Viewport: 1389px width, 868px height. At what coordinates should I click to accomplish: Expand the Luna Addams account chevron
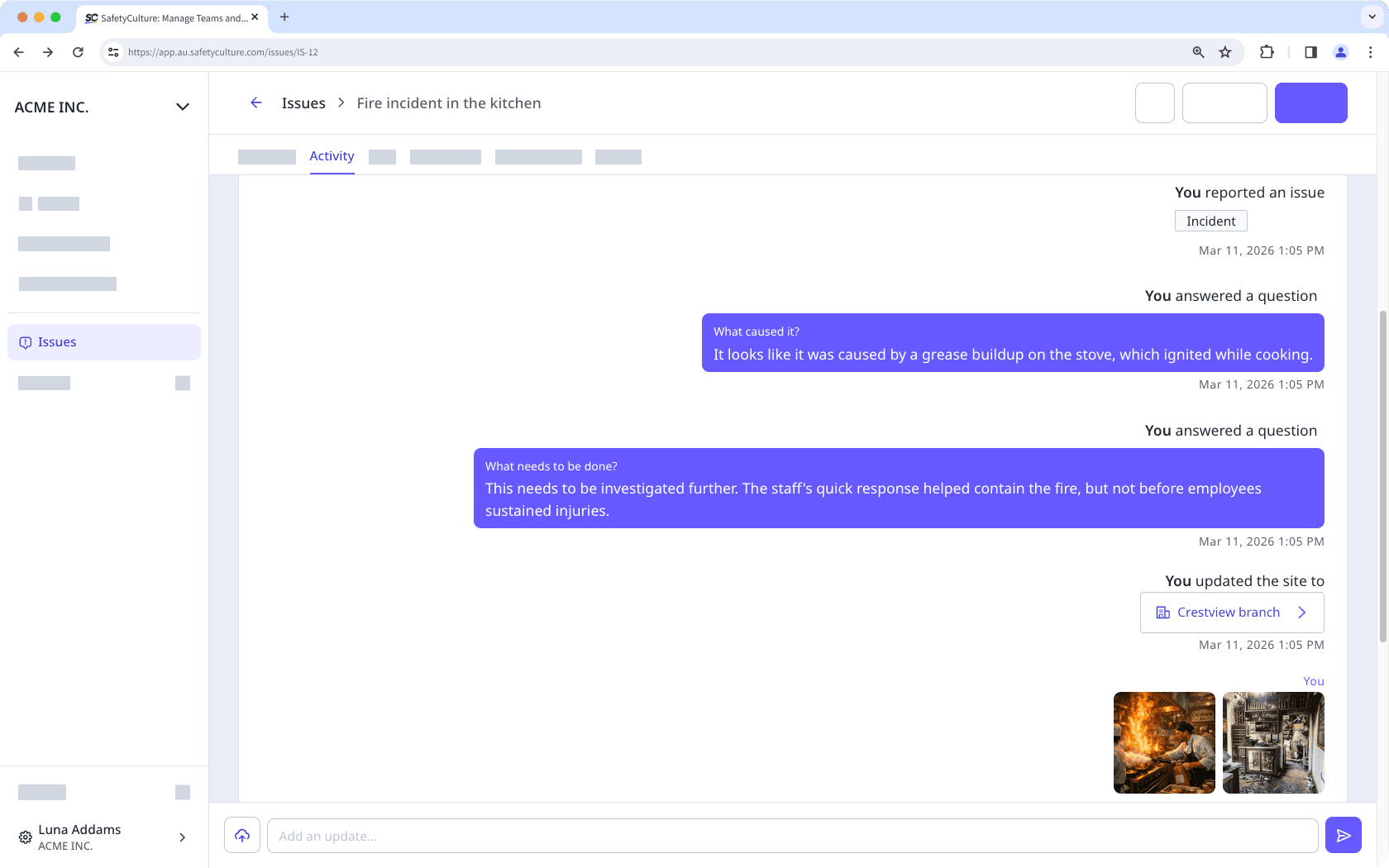click(x=183, y=837)
